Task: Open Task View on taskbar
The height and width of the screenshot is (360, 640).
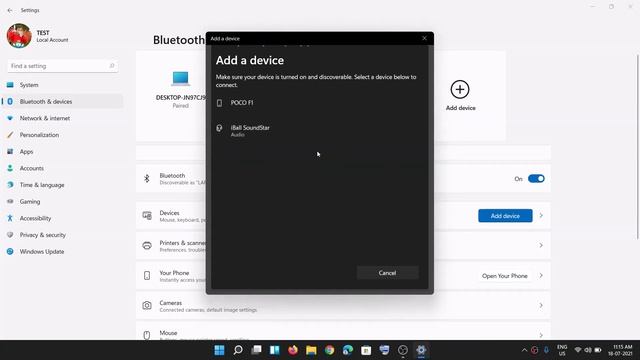Action: 256,350
